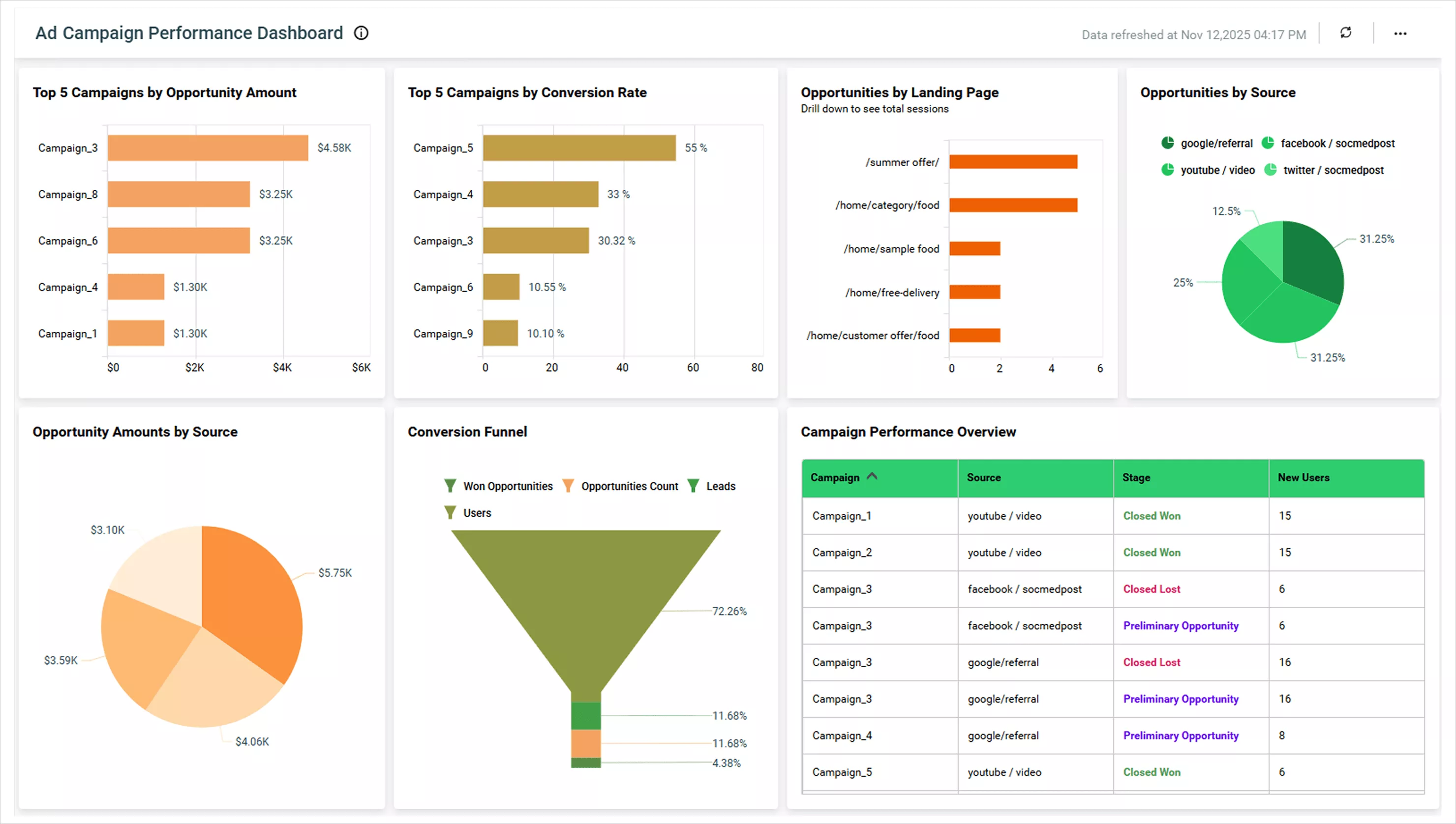Toggle google/referral legend icon
The image size is (1456, 824).
1167,143
